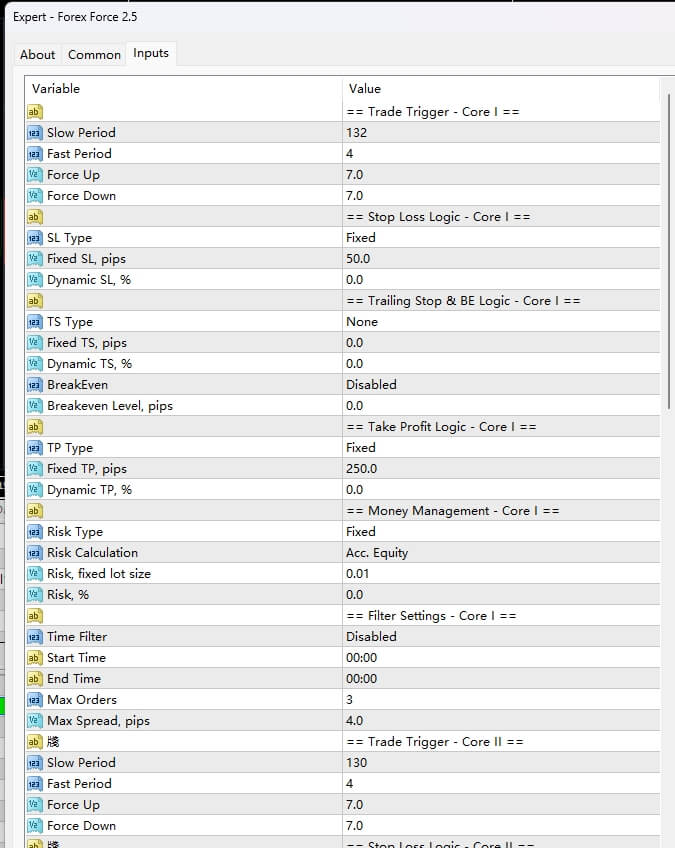Click the icon next to Max Orders
Image resolution: width=675 pixels, height=848 pixels.
[34, 700]
